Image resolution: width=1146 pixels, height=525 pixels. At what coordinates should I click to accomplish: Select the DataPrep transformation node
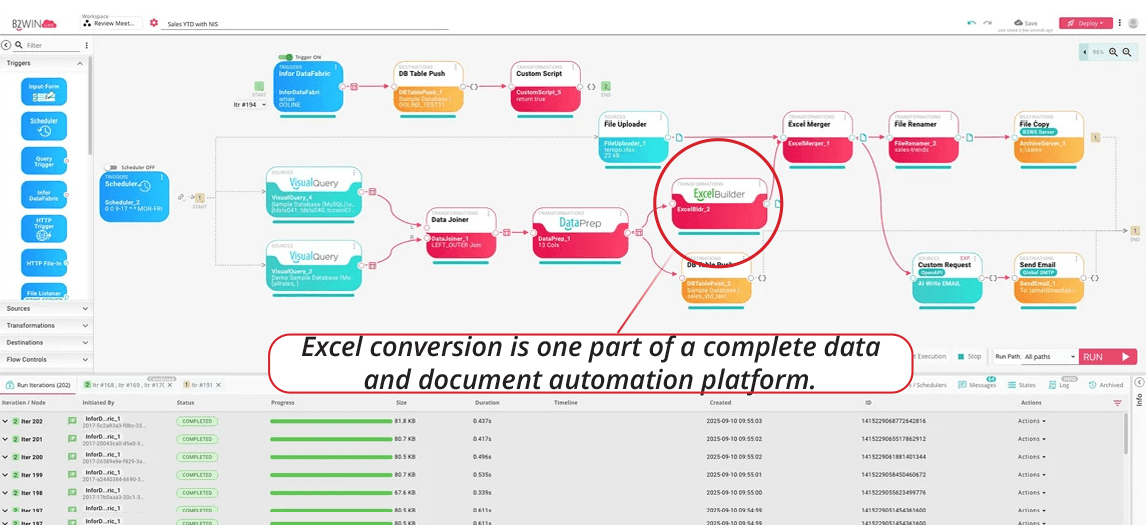pos(580,233)
